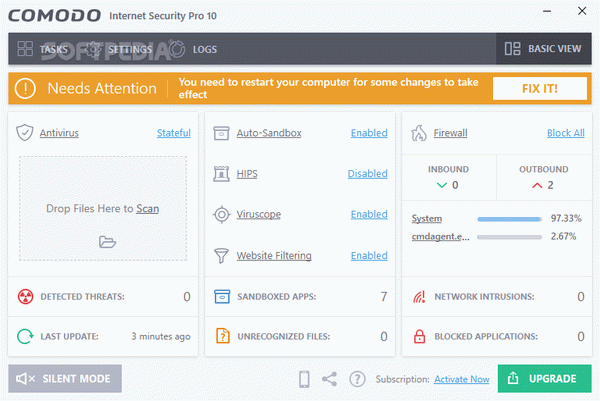Click the cmdagent.e... process link

pos(440,236)
